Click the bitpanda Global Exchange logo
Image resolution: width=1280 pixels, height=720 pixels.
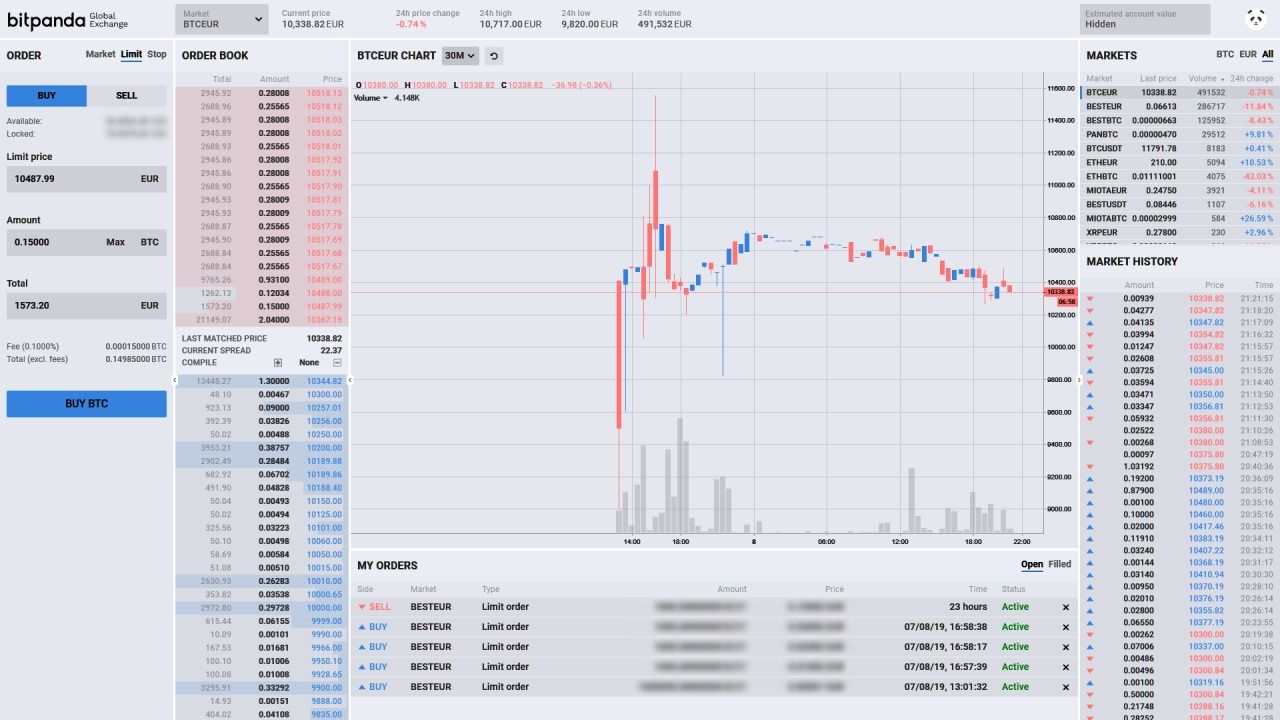pos(68,19)
